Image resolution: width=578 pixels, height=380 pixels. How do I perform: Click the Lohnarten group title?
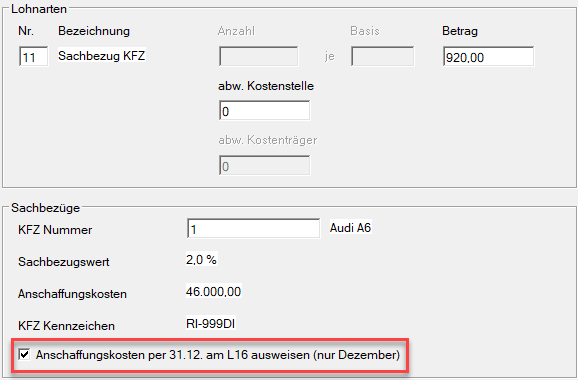(39, 9)
